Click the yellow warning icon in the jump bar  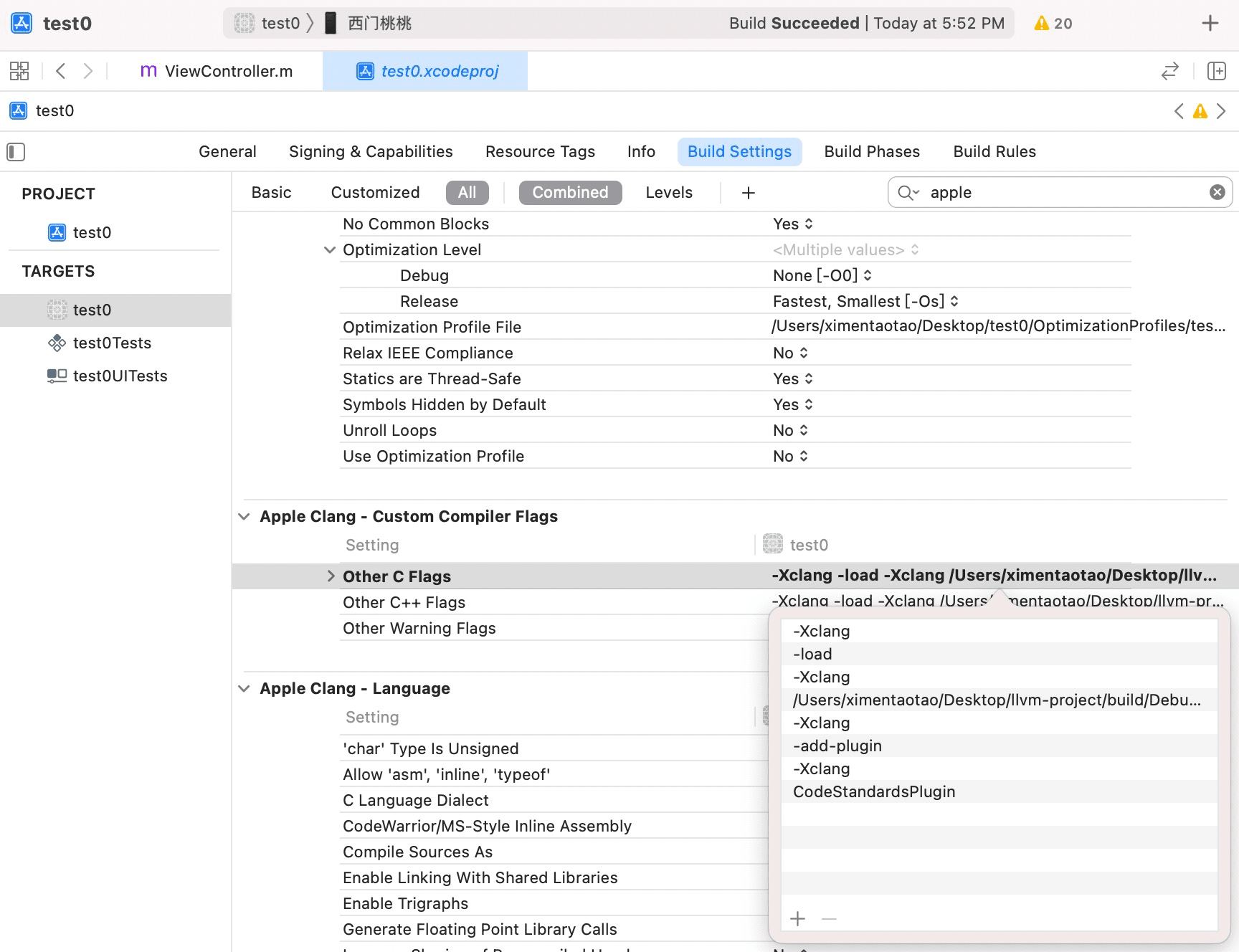coord(1200,111)
